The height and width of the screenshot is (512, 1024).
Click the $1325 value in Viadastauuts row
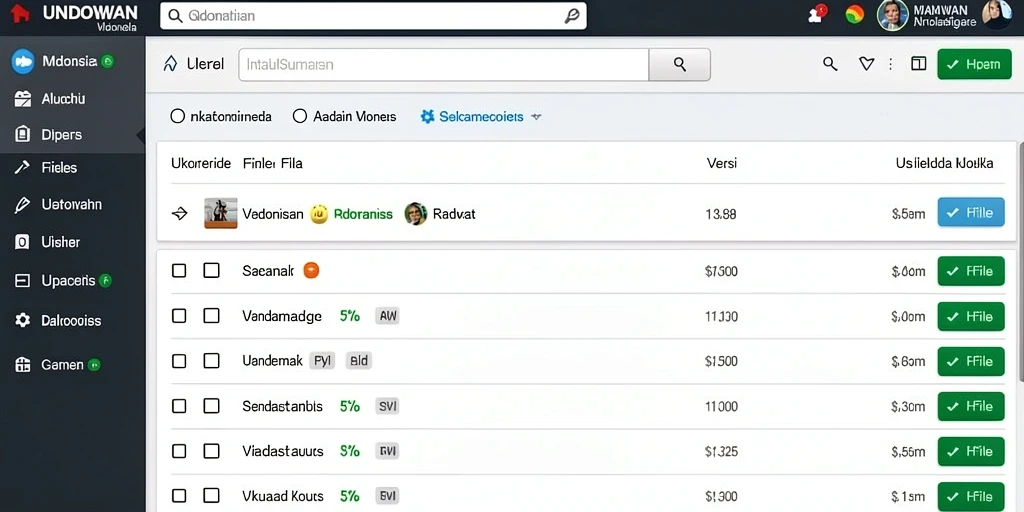point(722,451)
